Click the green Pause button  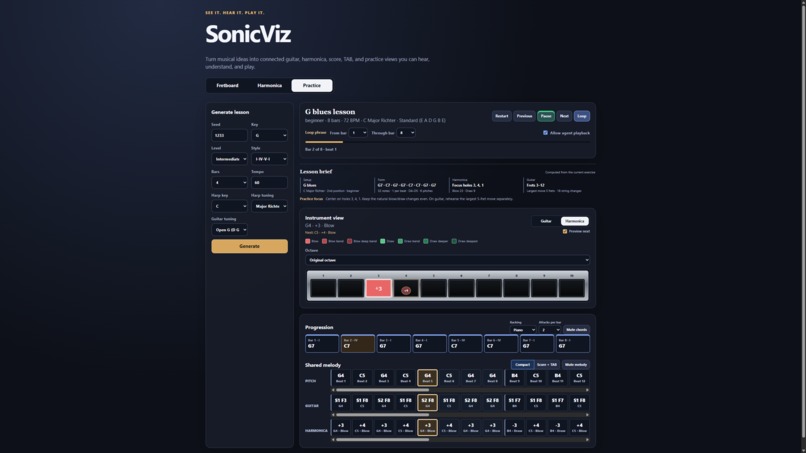[x=546, y=116]
